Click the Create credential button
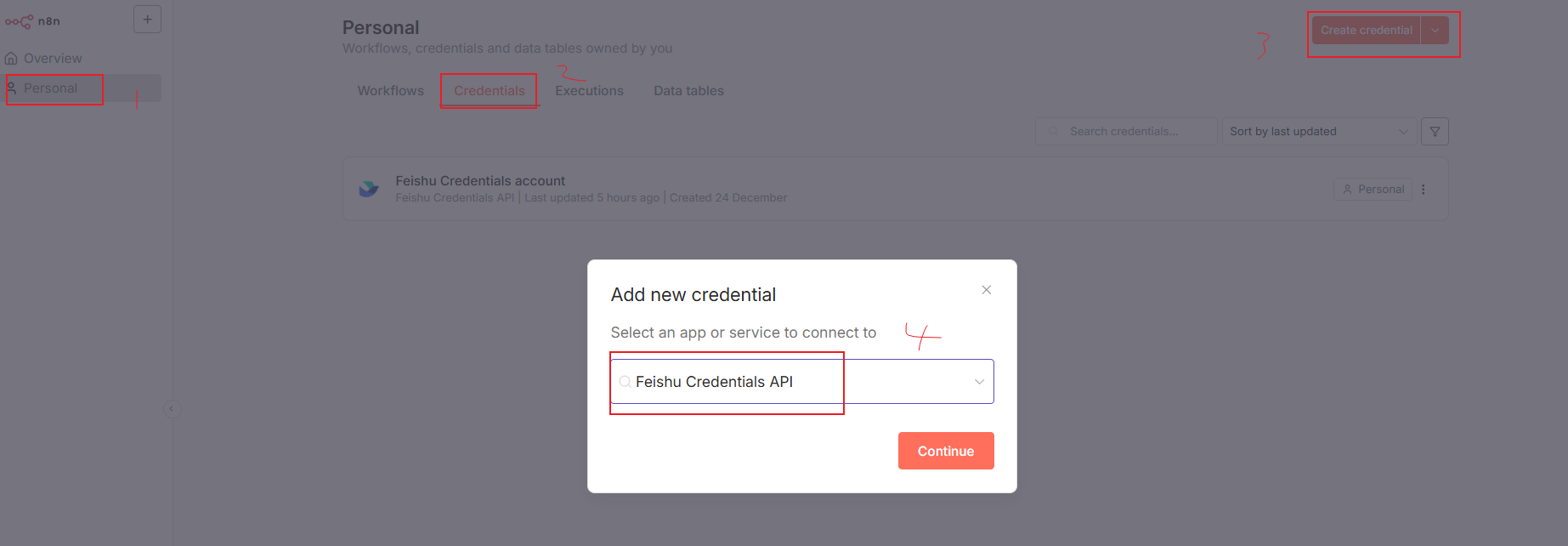The height and width of the screenshot is (546, 1568). click(x=1366, y=31)
